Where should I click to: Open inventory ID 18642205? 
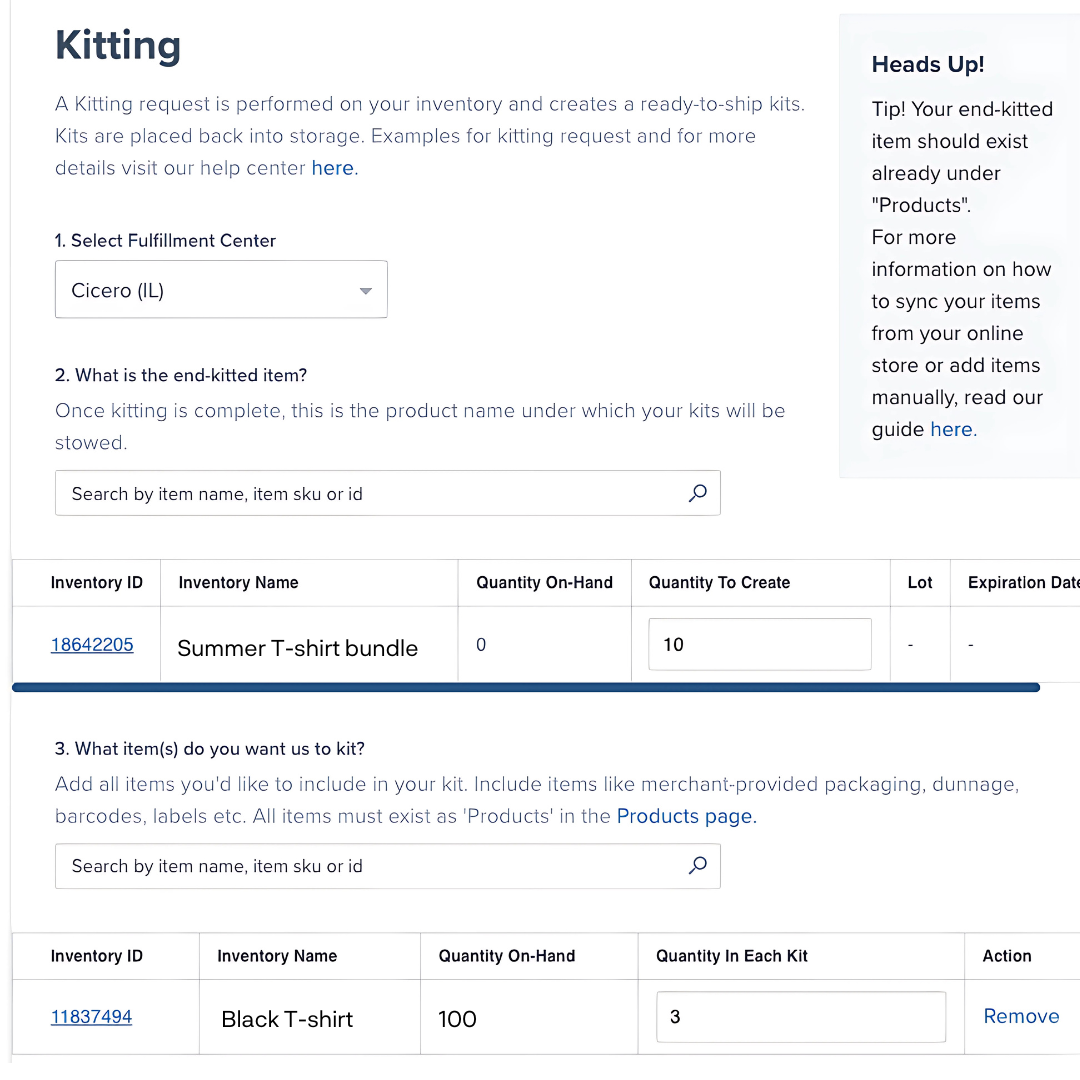click(92, 645)
